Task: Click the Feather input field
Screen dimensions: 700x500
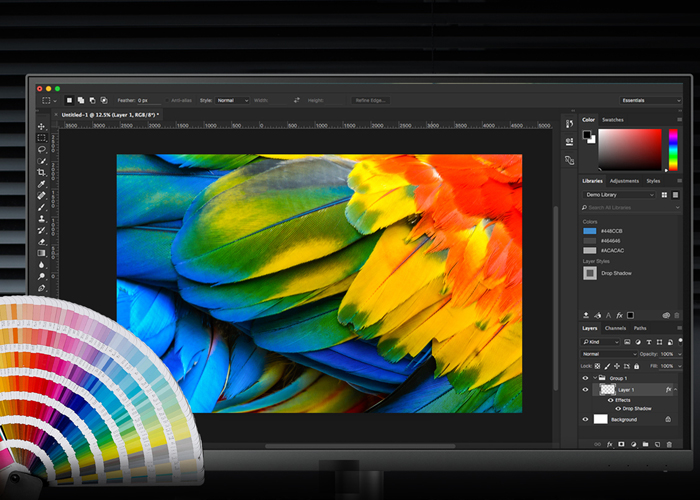Action: coord(147,100)
